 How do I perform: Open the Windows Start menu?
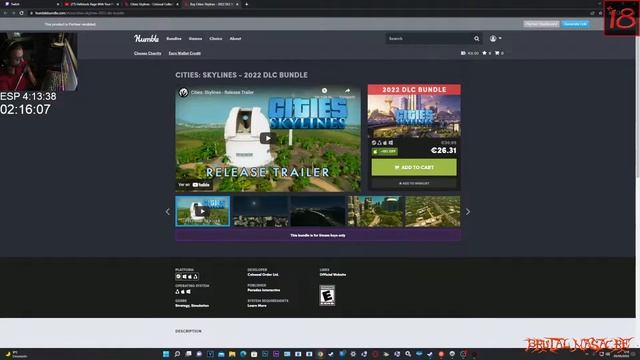166,354
